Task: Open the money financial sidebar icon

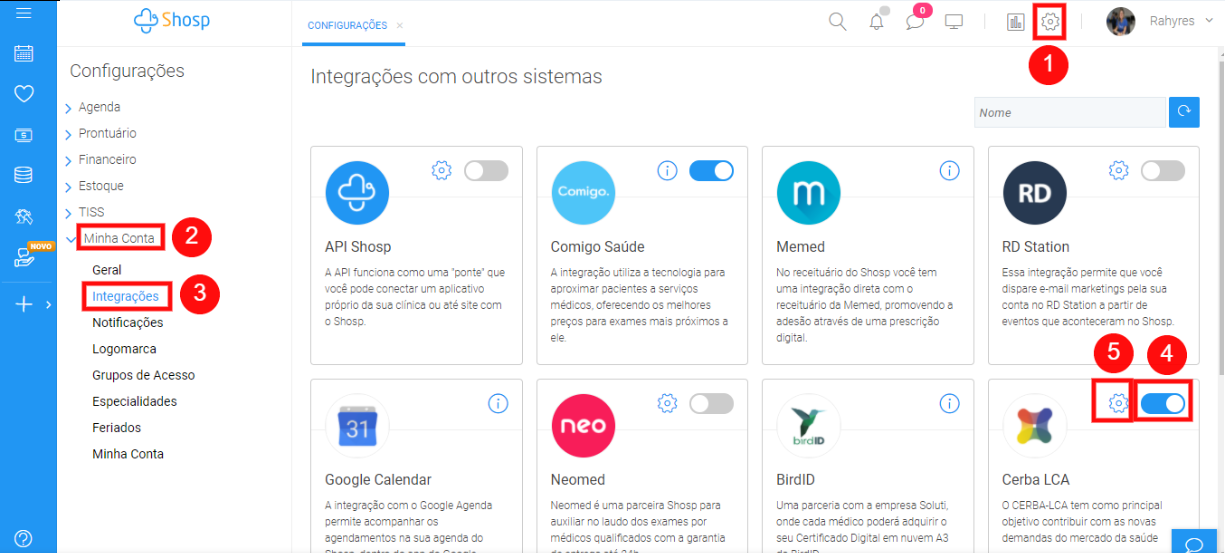Action: coord(24,135)
